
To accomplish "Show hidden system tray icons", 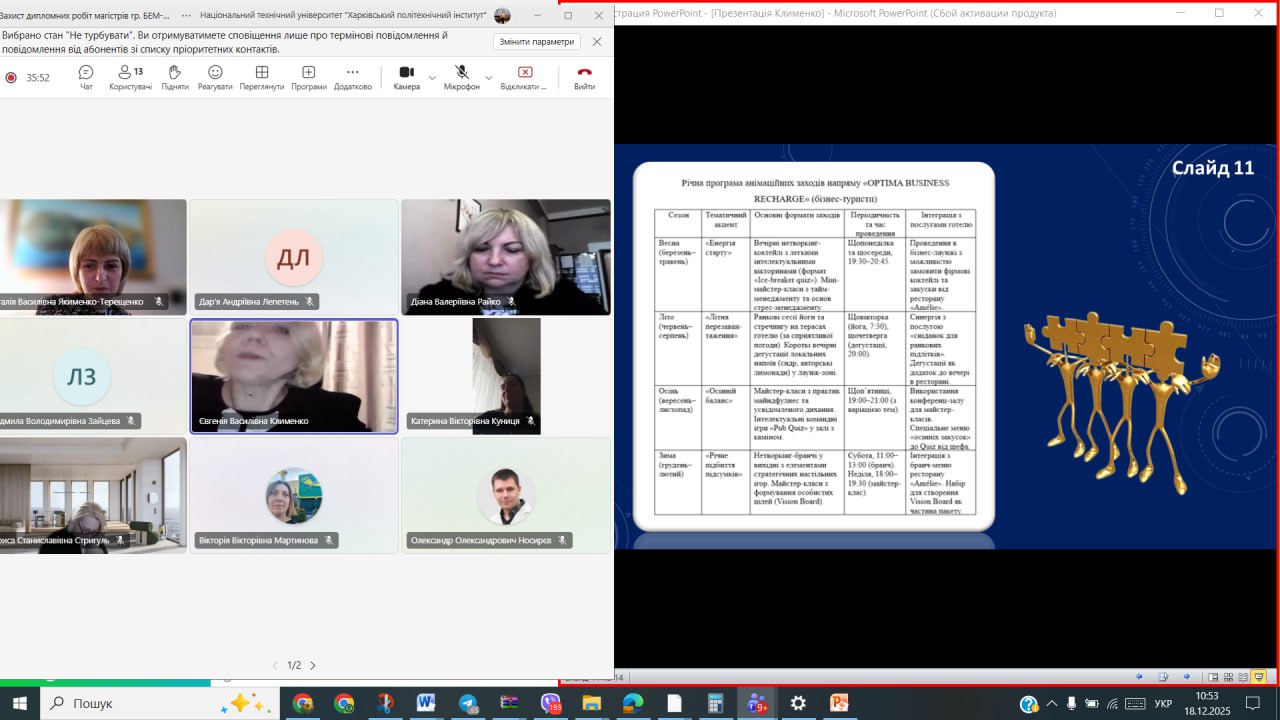I will pyautogui.click(x=1051, y=703).
